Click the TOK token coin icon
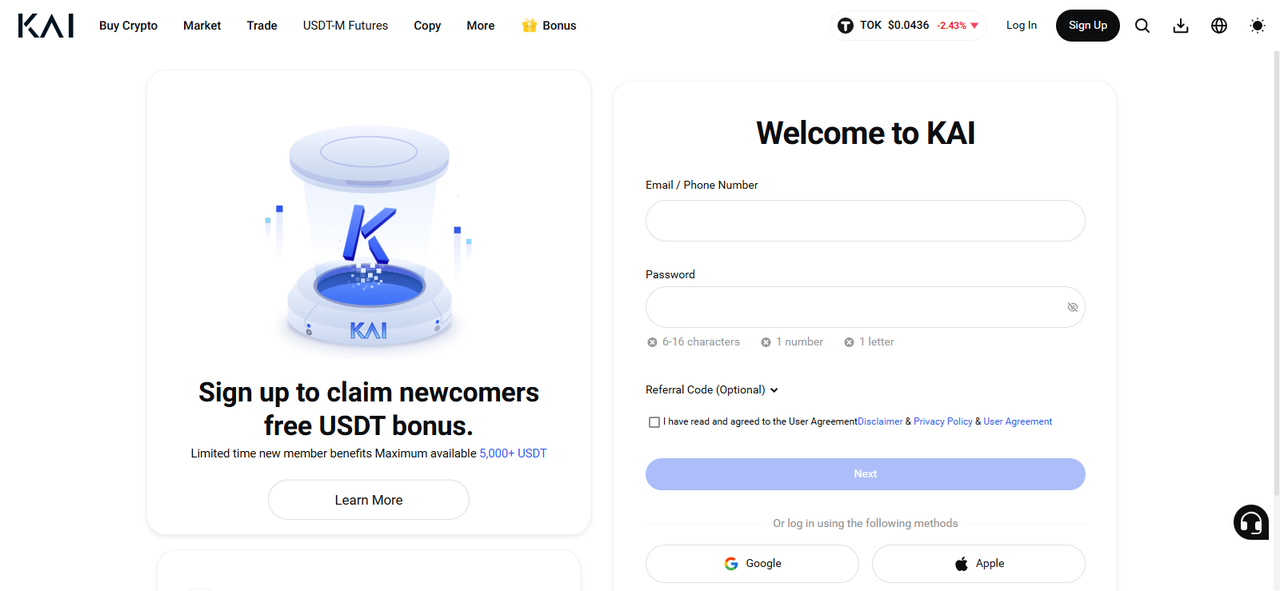The height and width of the screenshot is (591, 1280). [x=846, y=26]
